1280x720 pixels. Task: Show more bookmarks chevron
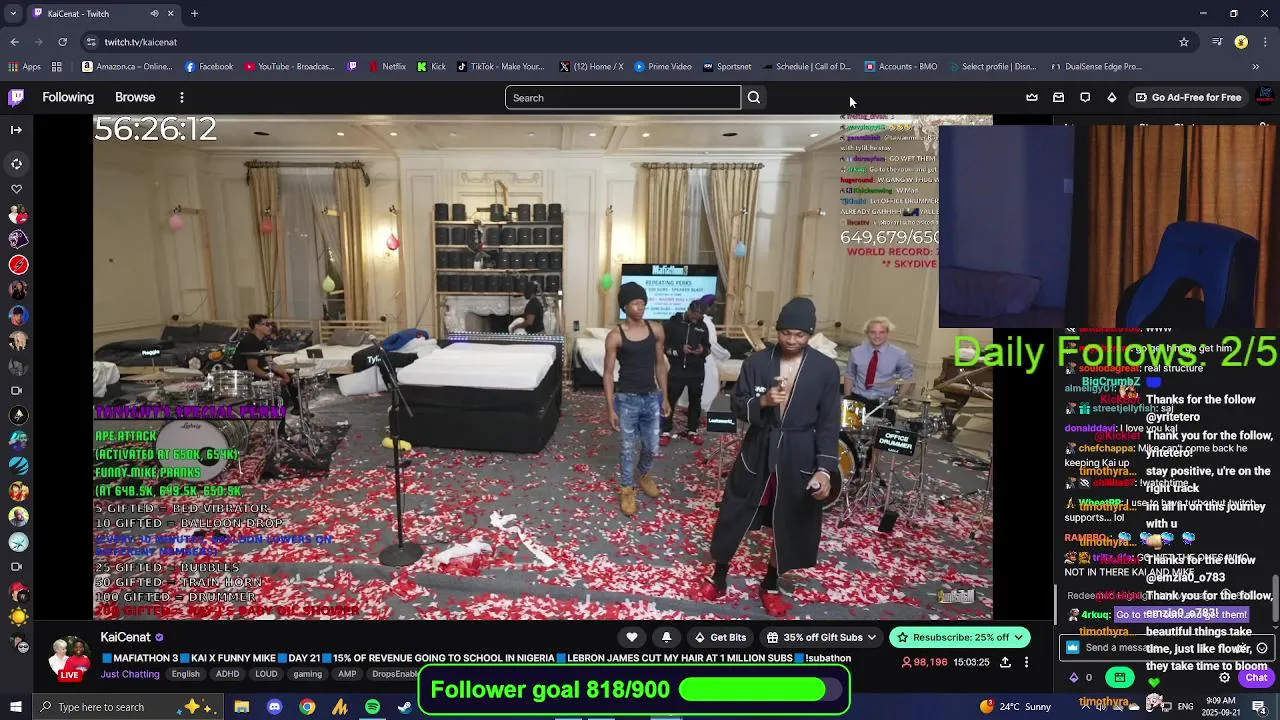pos(1256,67)
